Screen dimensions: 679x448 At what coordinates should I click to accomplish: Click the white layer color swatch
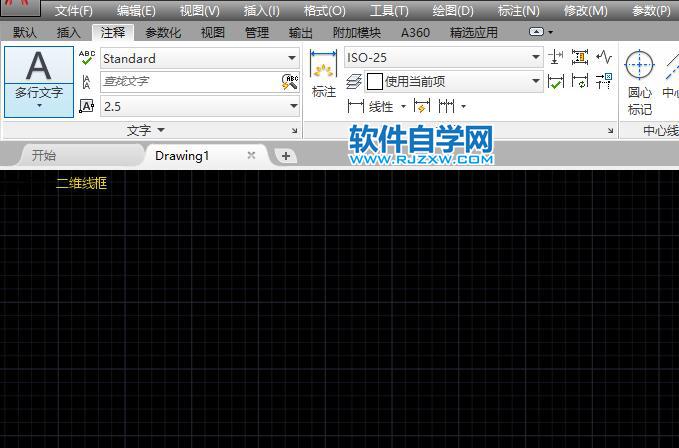click(x=375, y=81)
